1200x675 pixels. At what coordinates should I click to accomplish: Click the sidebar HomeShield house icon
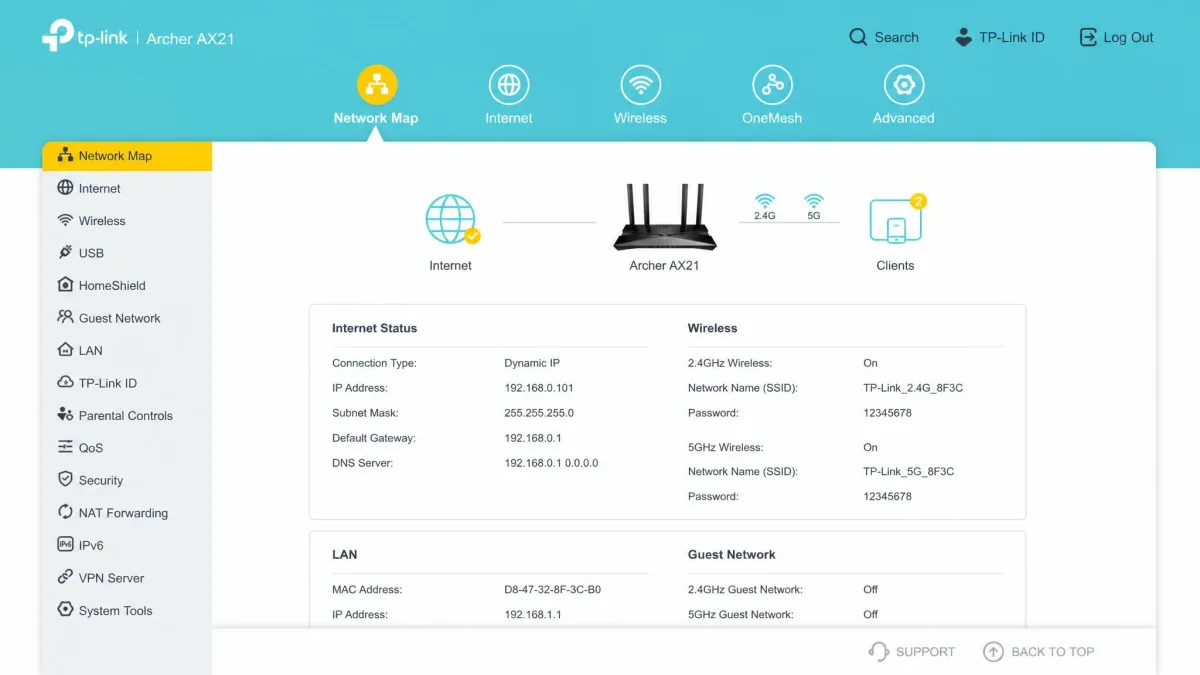click(x=65, y=285)
